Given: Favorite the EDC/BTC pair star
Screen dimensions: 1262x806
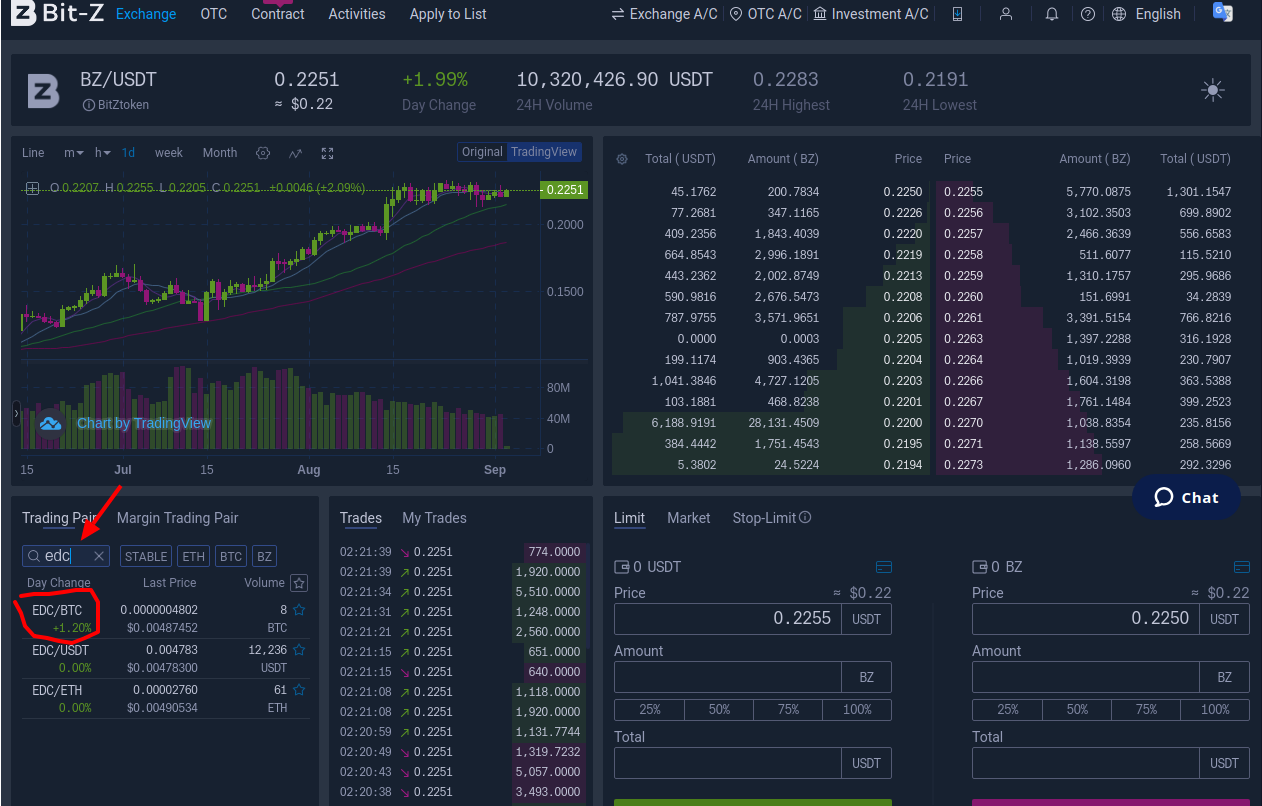Looking at the screenshot, I should [x=299, y=609].
